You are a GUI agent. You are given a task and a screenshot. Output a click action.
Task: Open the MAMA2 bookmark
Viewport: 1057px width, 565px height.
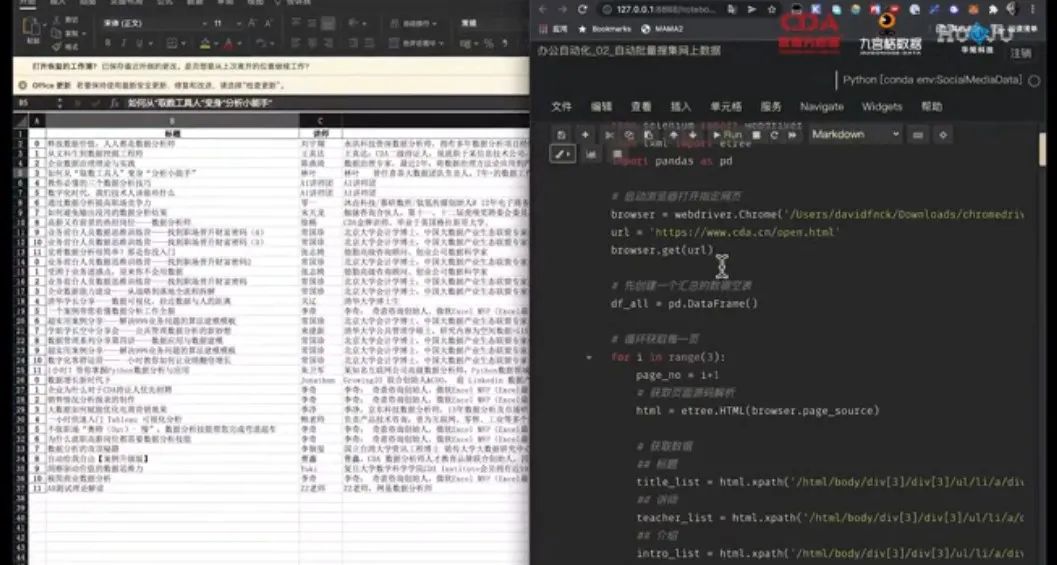662,29
